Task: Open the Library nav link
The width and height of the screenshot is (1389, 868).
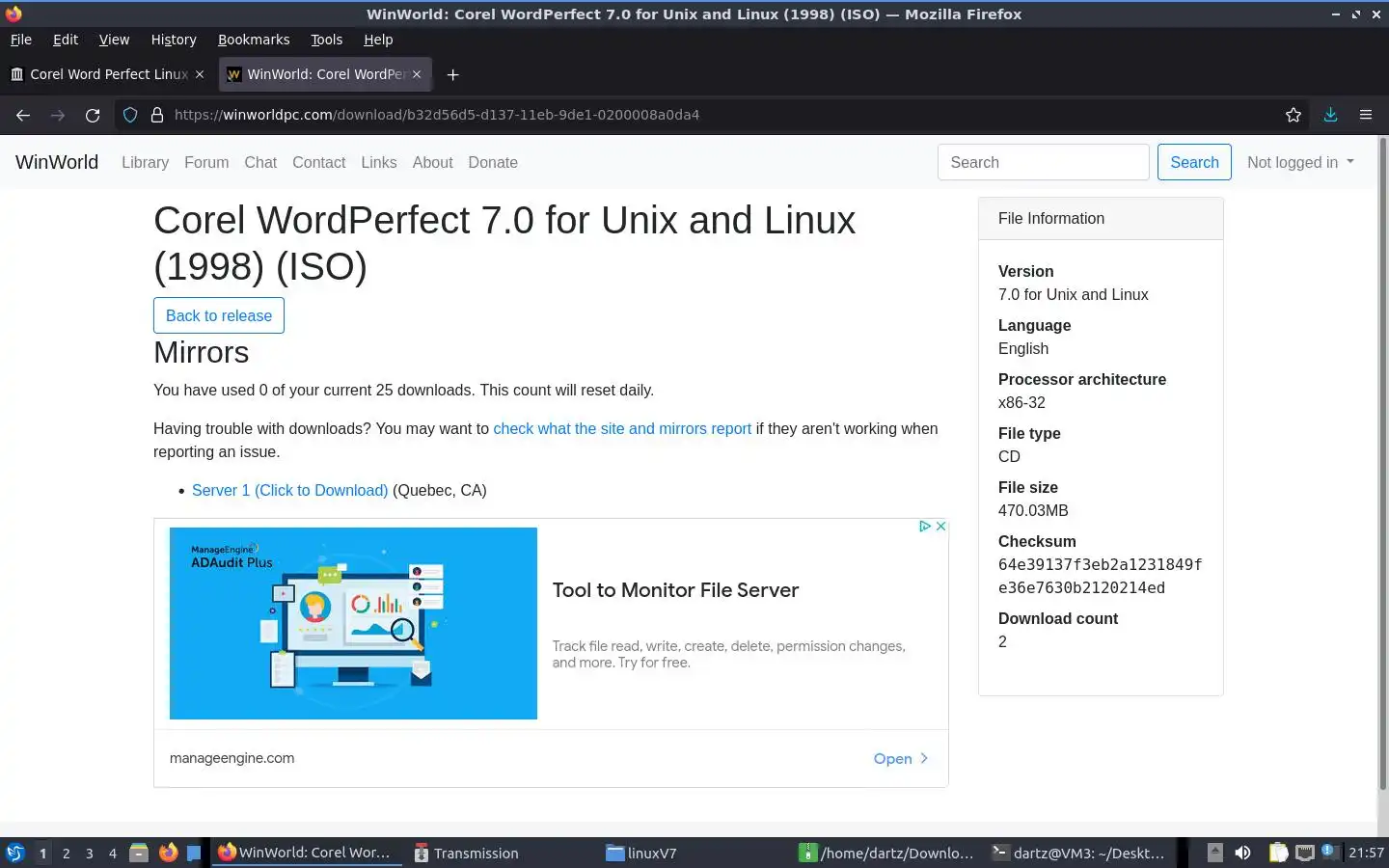Action: click(145, 162)
